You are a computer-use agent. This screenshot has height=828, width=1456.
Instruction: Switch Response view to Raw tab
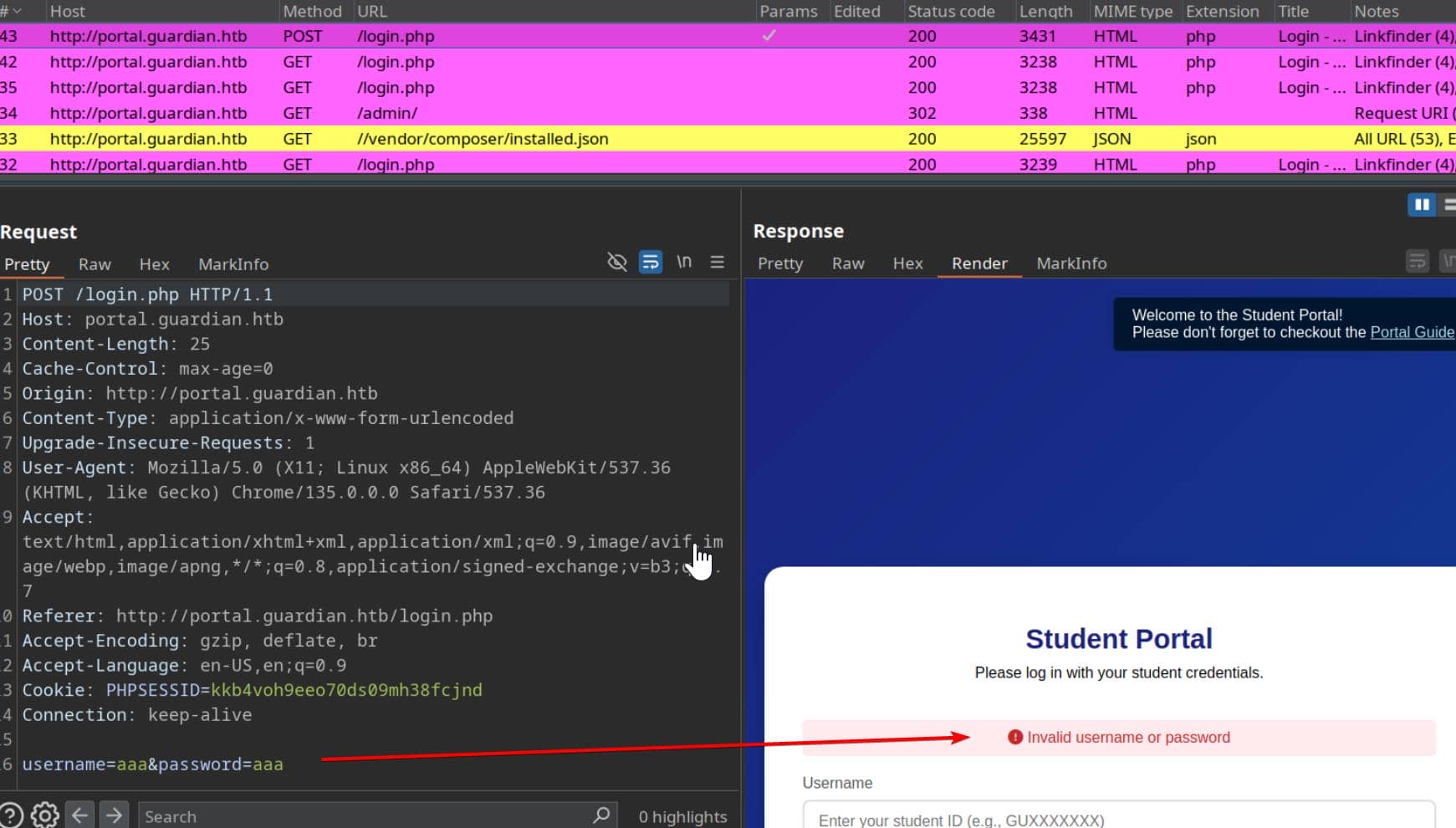tap(848, 263)
